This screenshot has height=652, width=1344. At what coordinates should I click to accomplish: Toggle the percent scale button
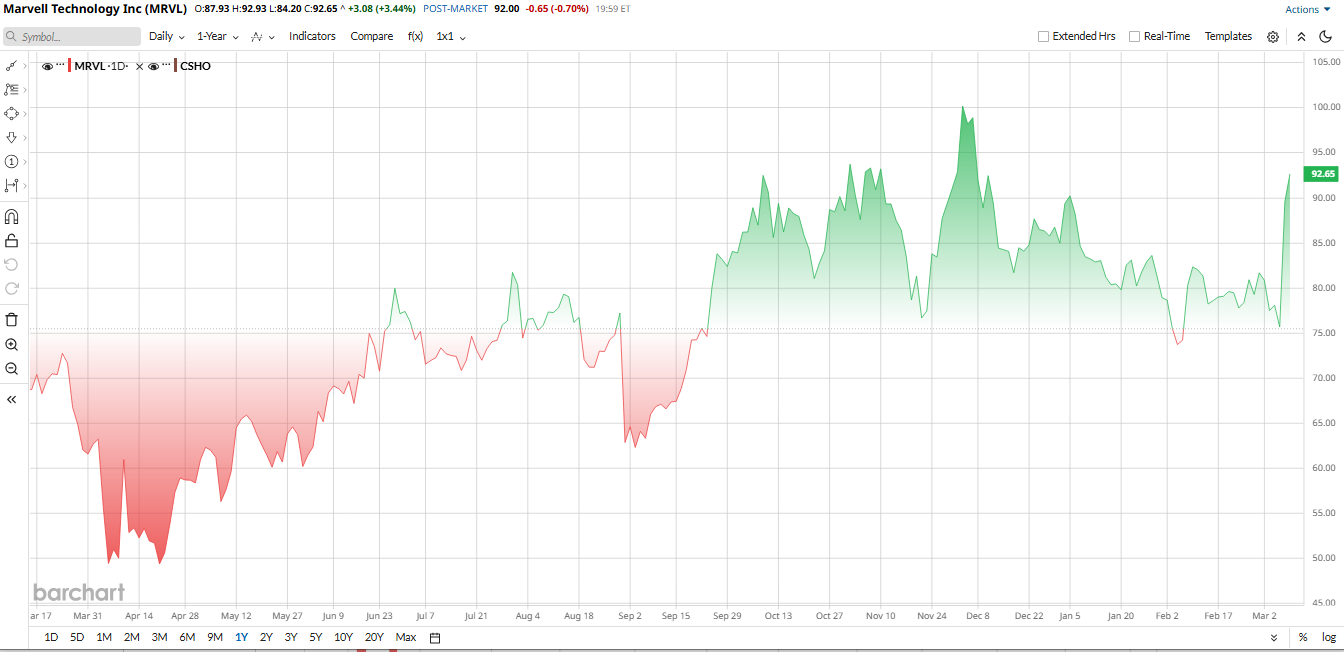pos(1303,637)
